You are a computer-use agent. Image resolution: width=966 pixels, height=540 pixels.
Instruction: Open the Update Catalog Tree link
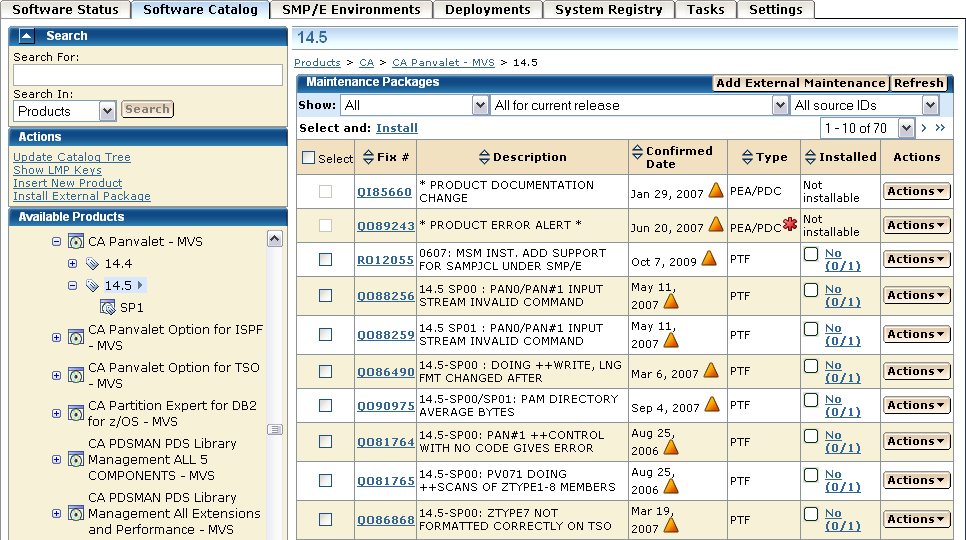[x=72, y=157]
